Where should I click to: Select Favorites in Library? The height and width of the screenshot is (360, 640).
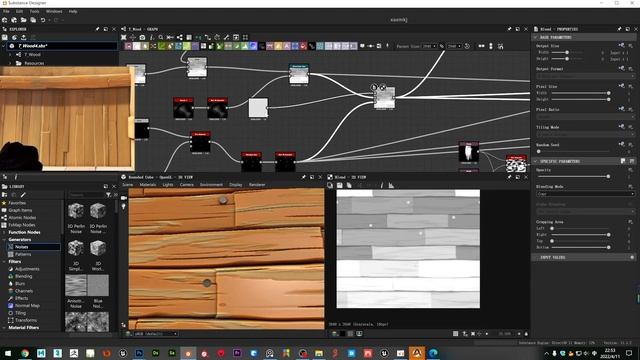coord(17,203)
